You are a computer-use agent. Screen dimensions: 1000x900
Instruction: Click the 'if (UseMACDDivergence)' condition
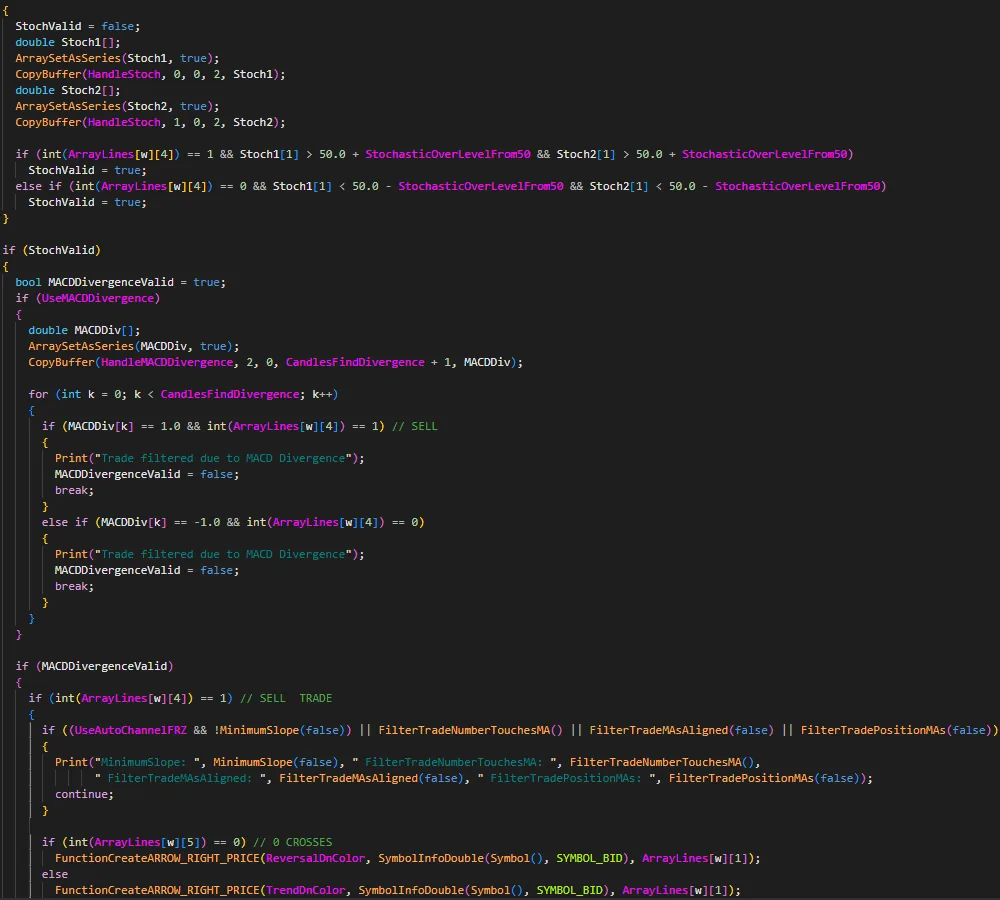point(88,298)
